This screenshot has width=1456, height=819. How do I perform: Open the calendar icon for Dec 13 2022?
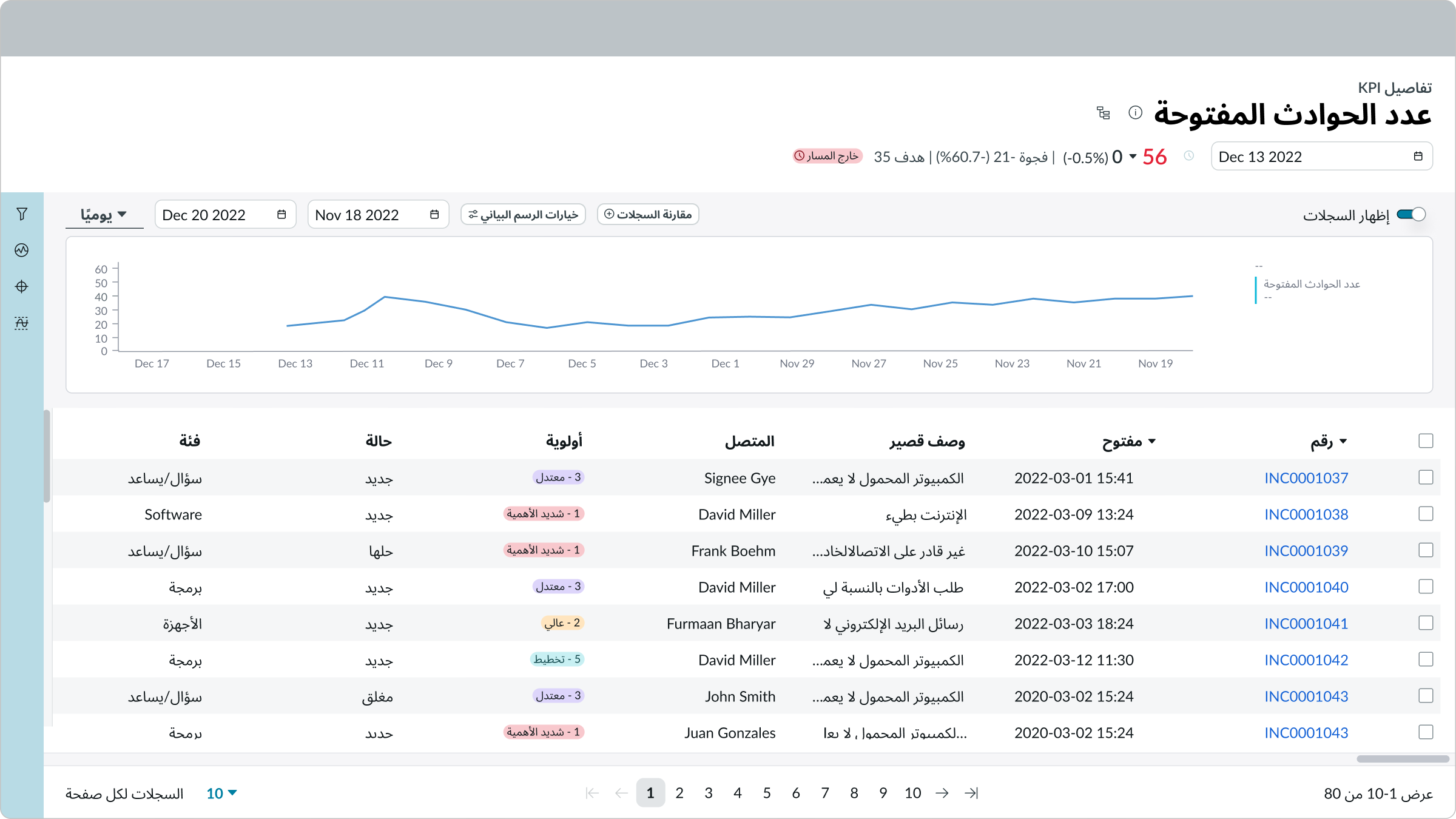click(x=1418, y=156)
